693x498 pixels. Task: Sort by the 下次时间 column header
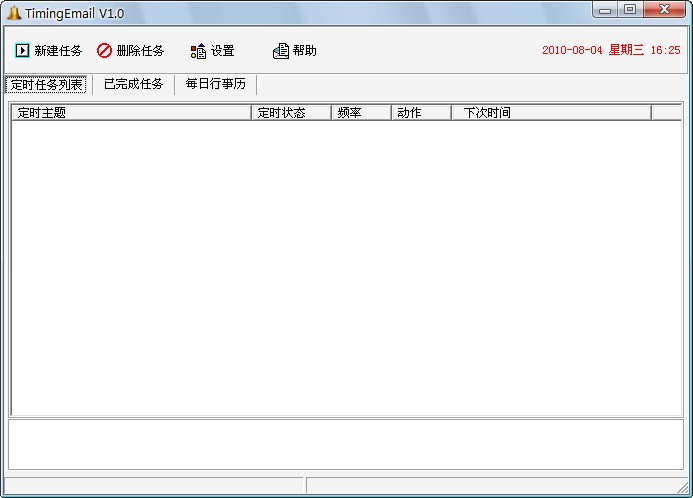tap(551, 113)
